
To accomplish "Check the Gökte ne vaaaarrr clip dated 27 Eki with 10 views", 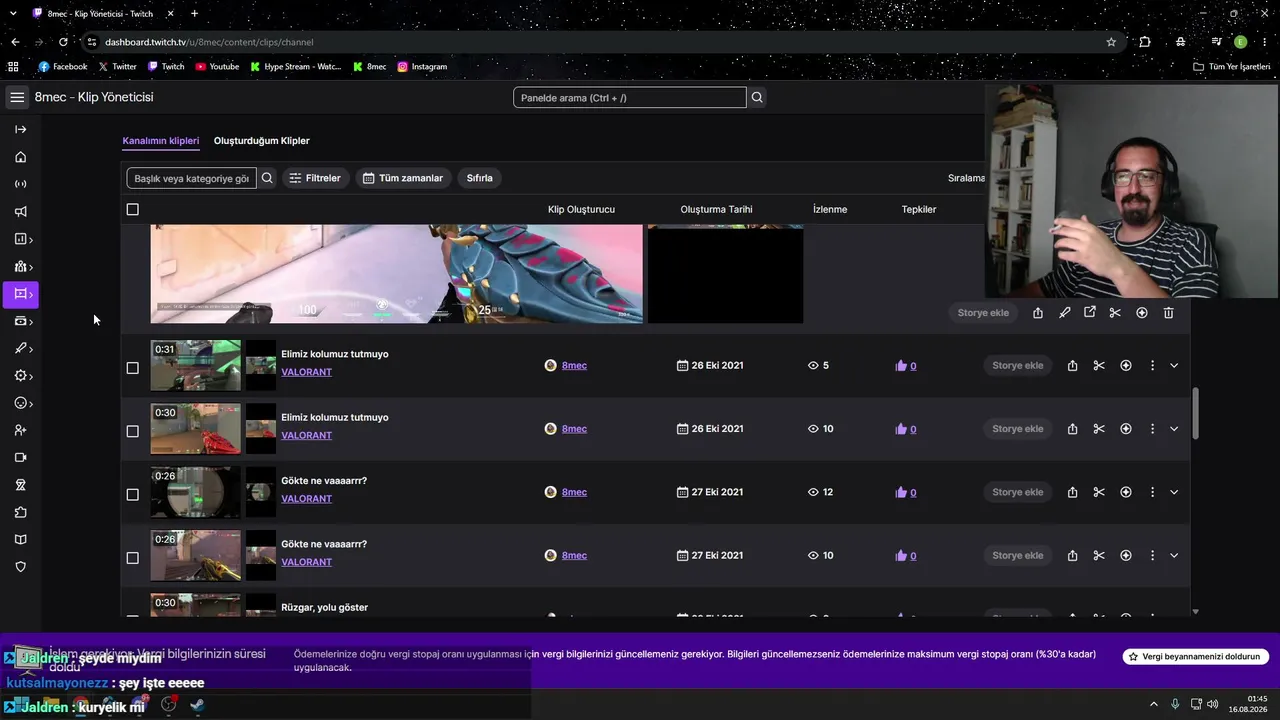I will 132,558.
